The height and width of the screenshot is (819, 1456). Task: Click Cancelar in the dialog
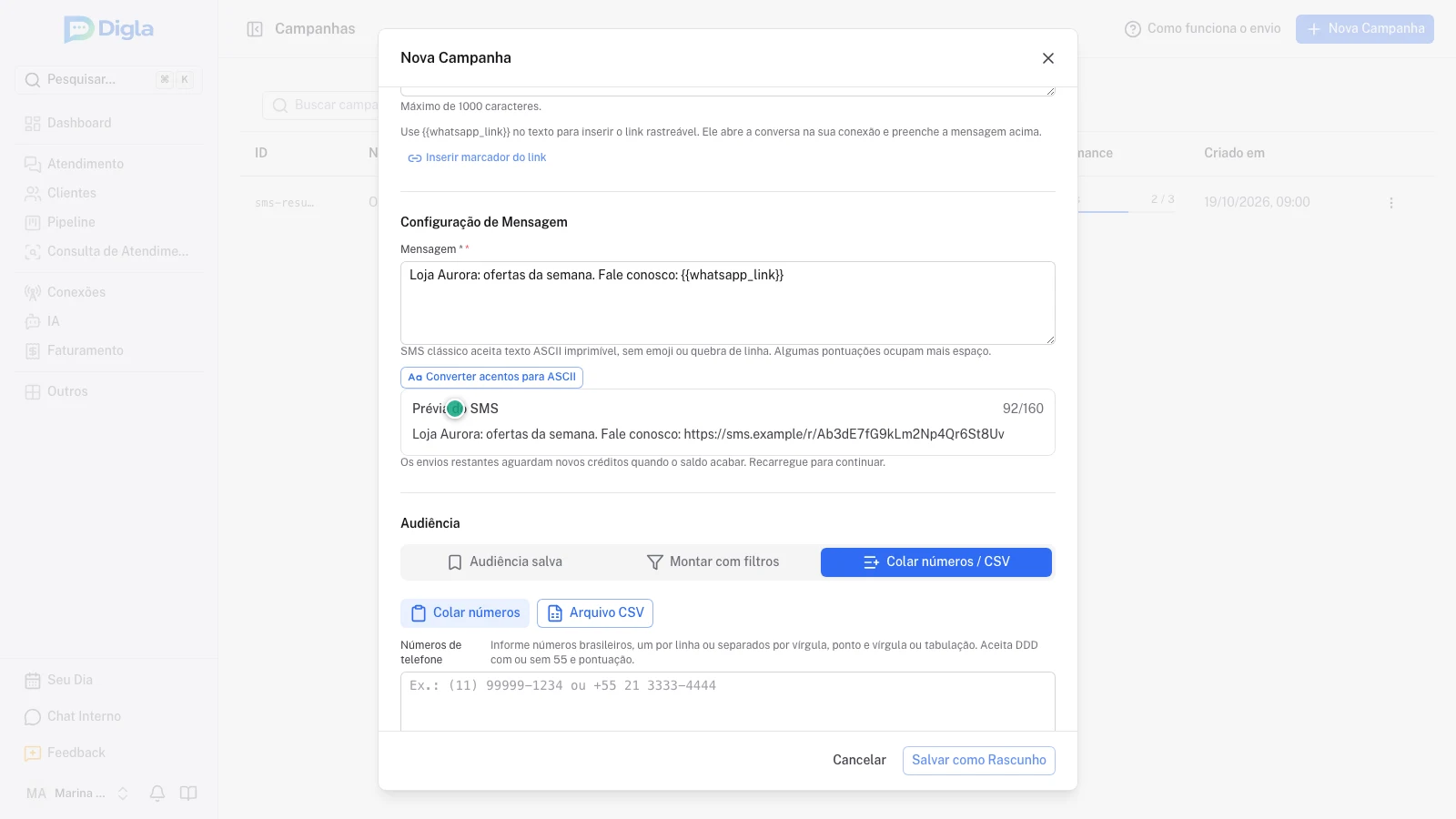point(859,761)
